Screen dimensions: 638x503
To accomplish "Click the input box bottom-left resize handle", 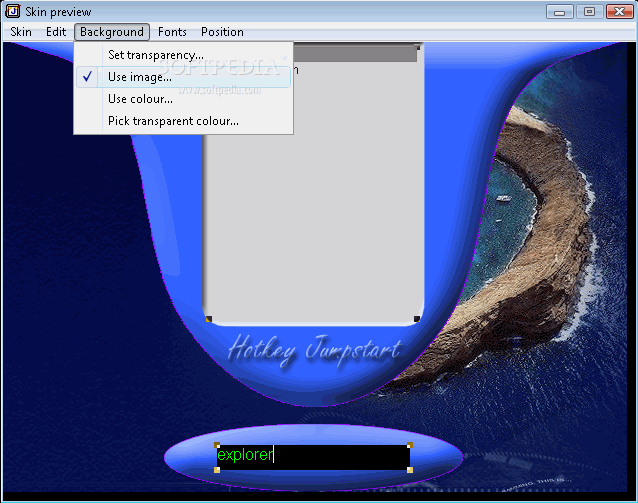I will [x=217, y=470].
